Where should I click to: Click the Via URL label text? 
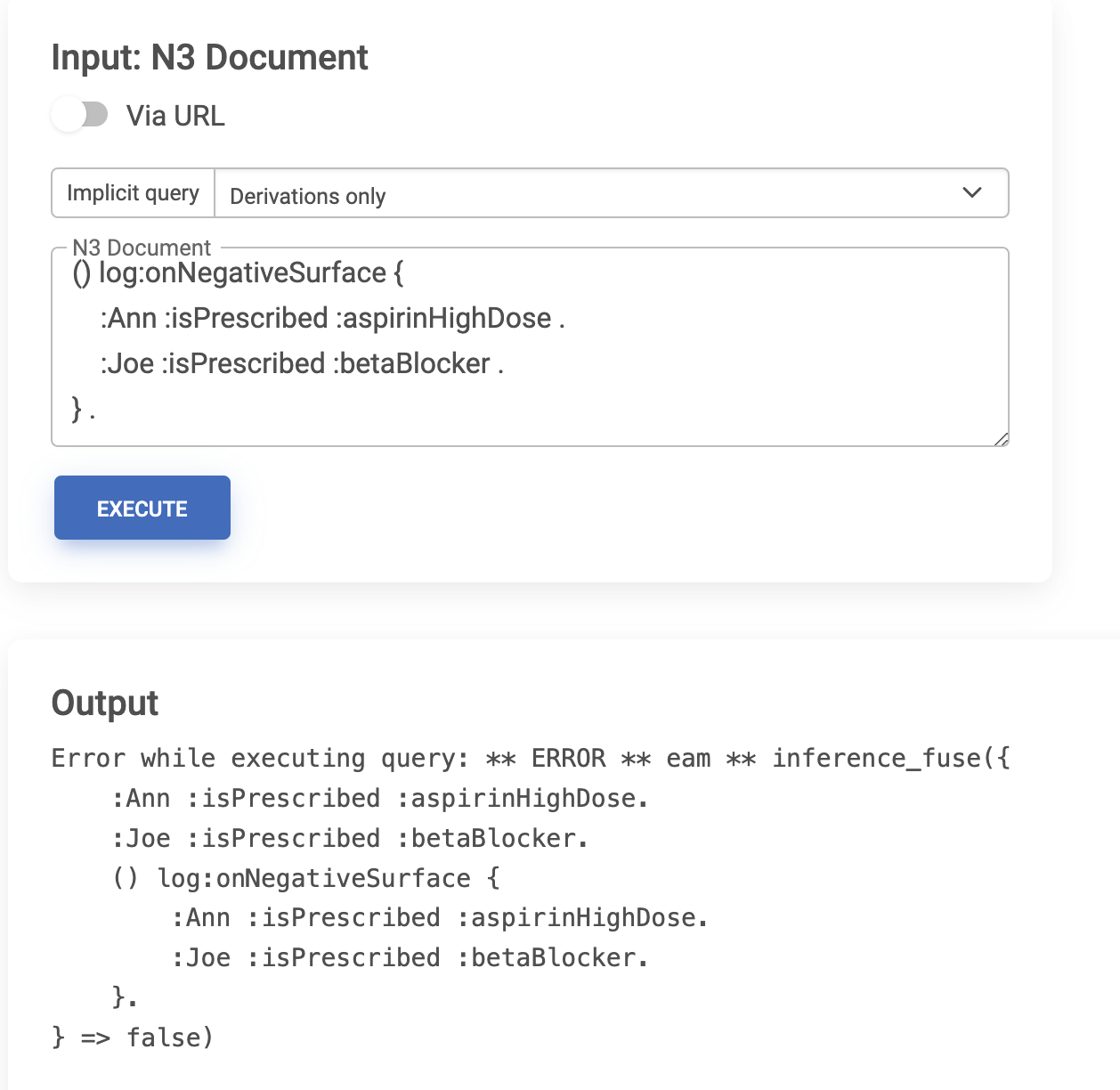(x=175, y=116)
